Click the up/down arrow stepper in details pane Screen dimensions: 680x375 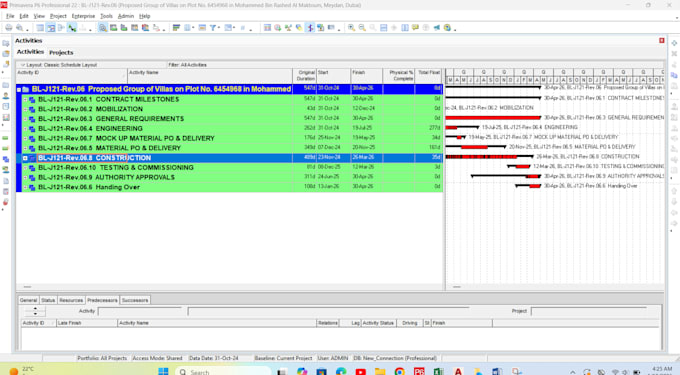[35, 311]
